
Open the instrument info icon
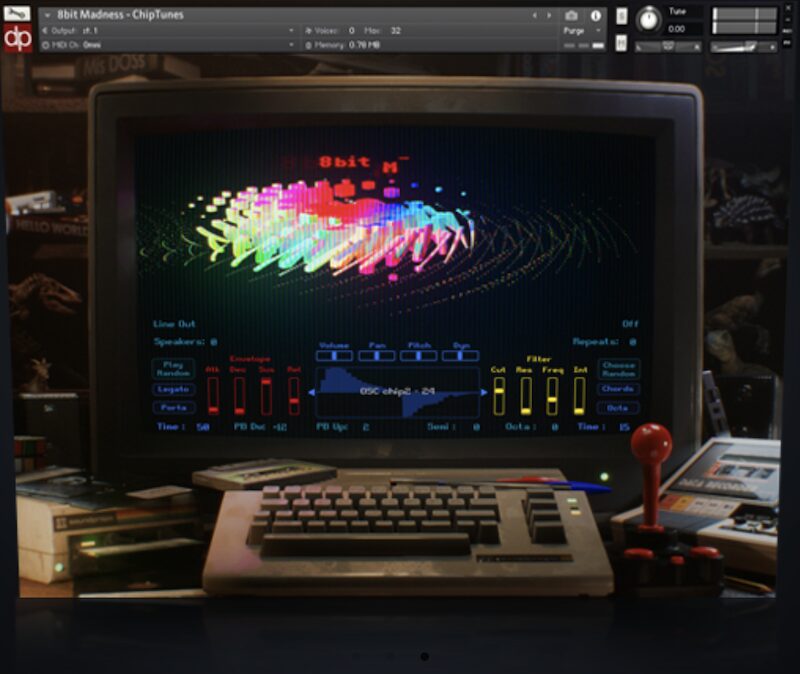click(x=595, y=16)
